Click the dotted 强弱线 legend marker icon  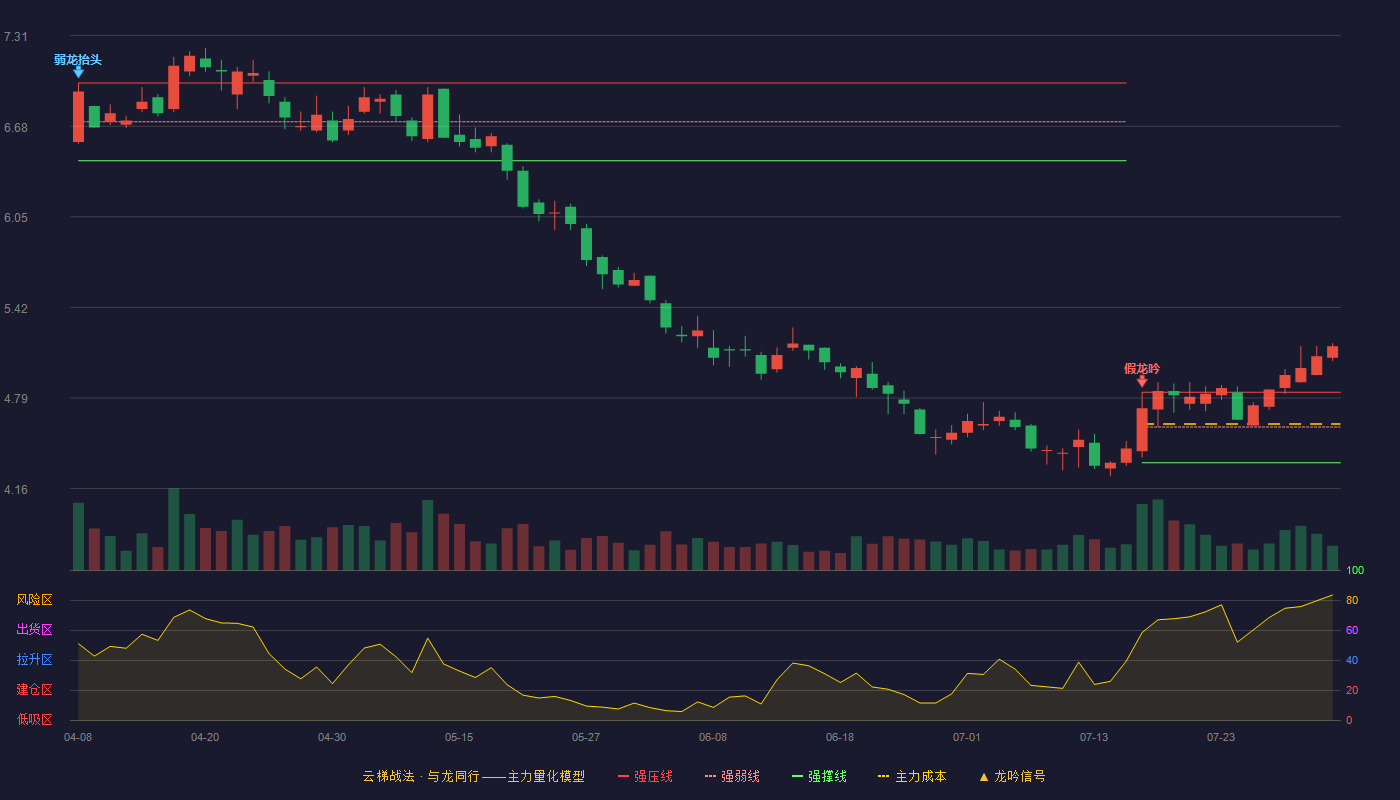click(710, 777)
